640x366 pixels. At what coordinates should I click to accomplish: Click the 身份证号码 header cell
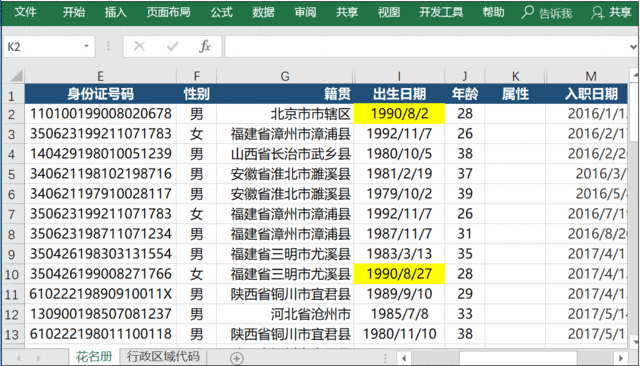100,94
